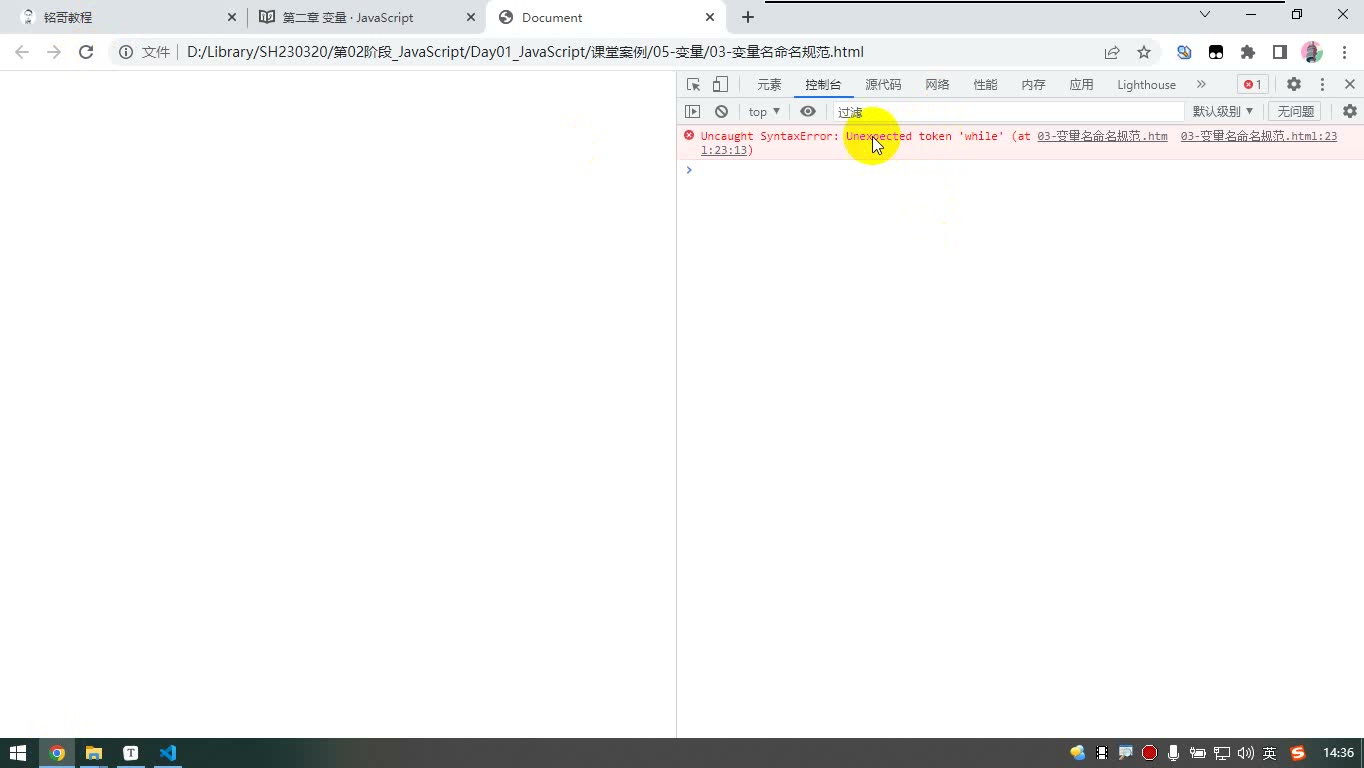This screenshot has height=768, width=1364.
Task: Open the DevTools main settings gear
Action: 1294,85
